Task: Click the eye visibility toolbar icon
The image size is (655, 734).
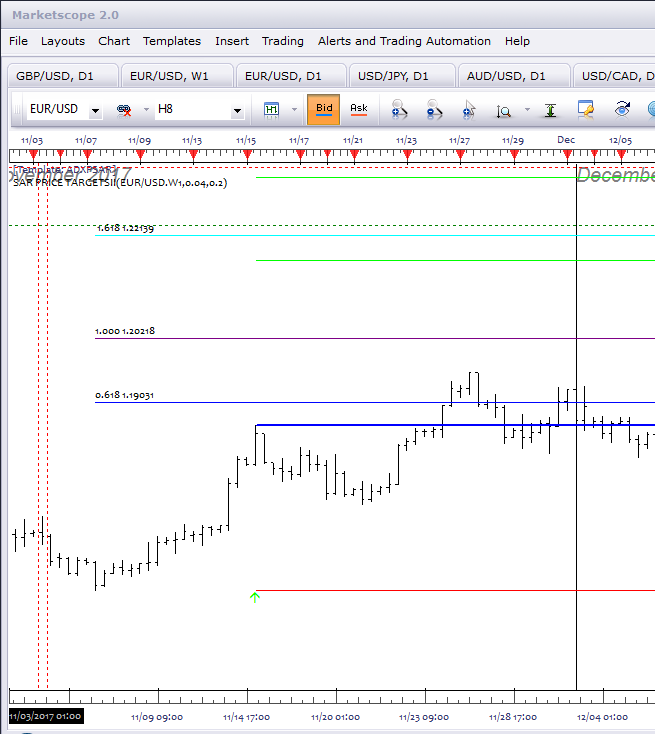Action: coord(622,109)
